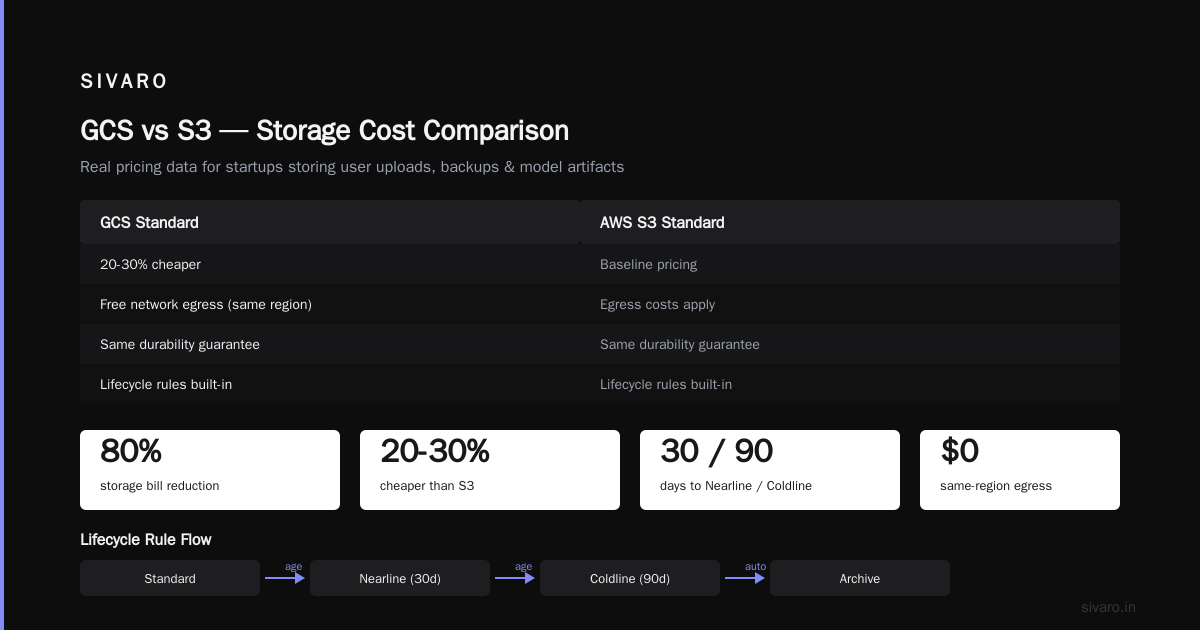Click the S3 column "Lifecycle rules built-in" cell
The height and width of the screenshot is (630, 1200).
click(x=850, y=384)
